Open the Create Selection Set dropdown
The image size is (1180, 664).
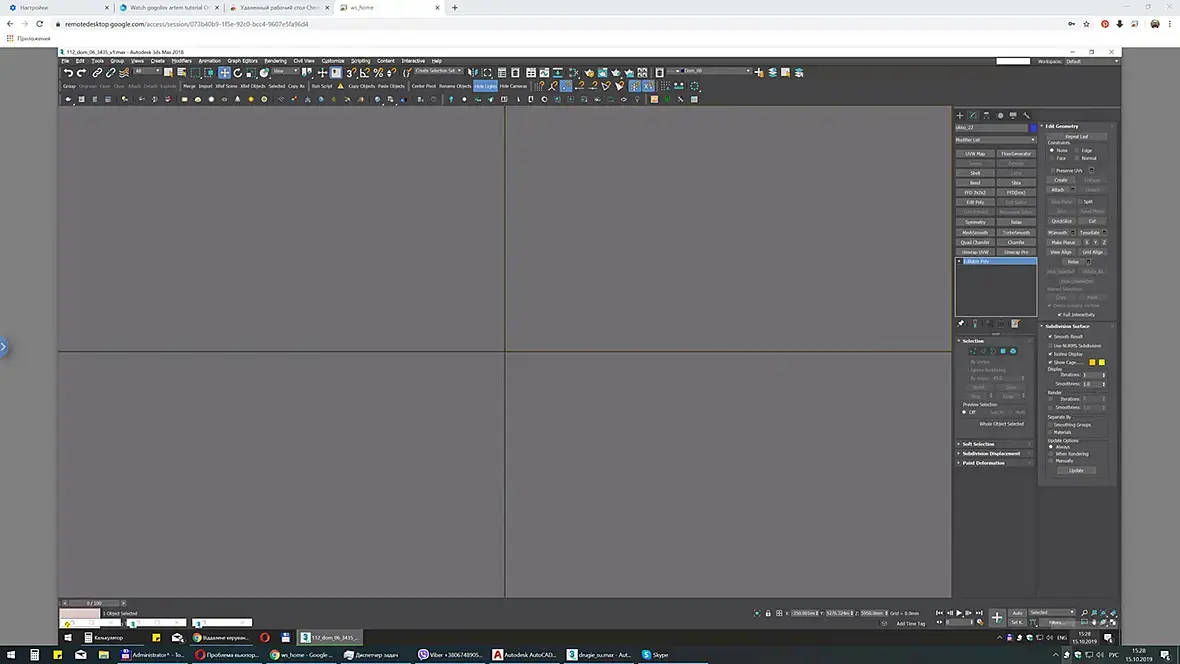438,71
